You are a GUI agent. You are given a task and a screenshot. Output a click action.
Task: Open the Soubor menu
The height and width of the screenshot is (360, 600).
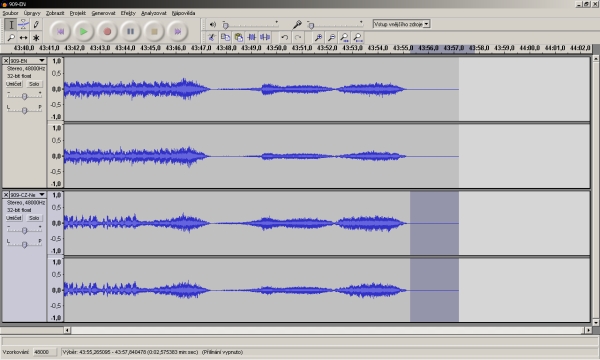coord(10,13)
